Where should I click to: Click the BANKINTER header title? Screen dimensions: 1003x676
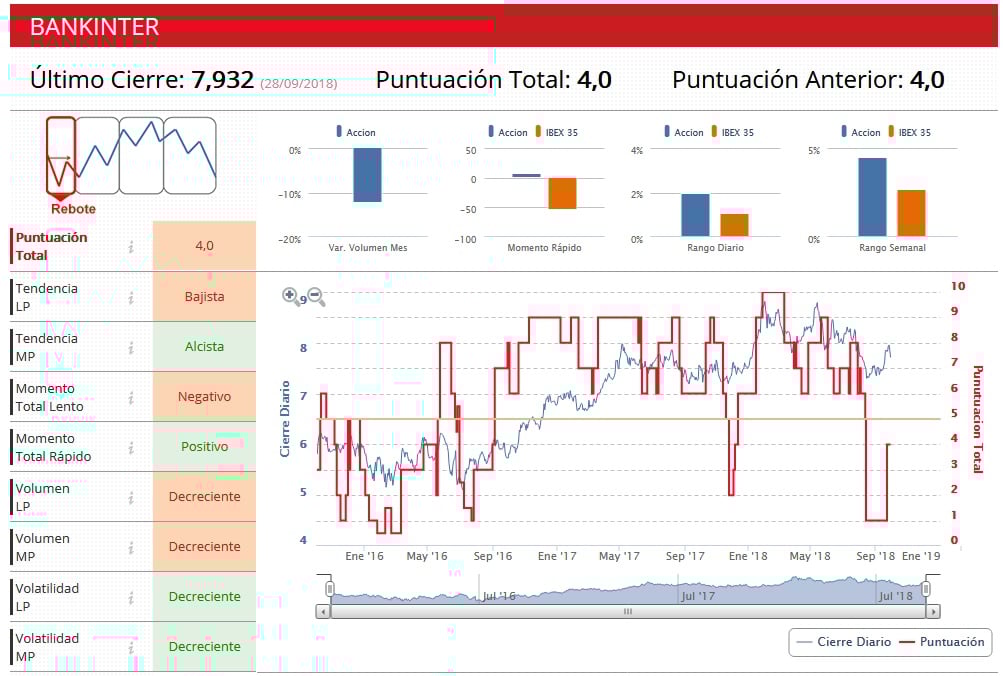click(x=95, y=27)
